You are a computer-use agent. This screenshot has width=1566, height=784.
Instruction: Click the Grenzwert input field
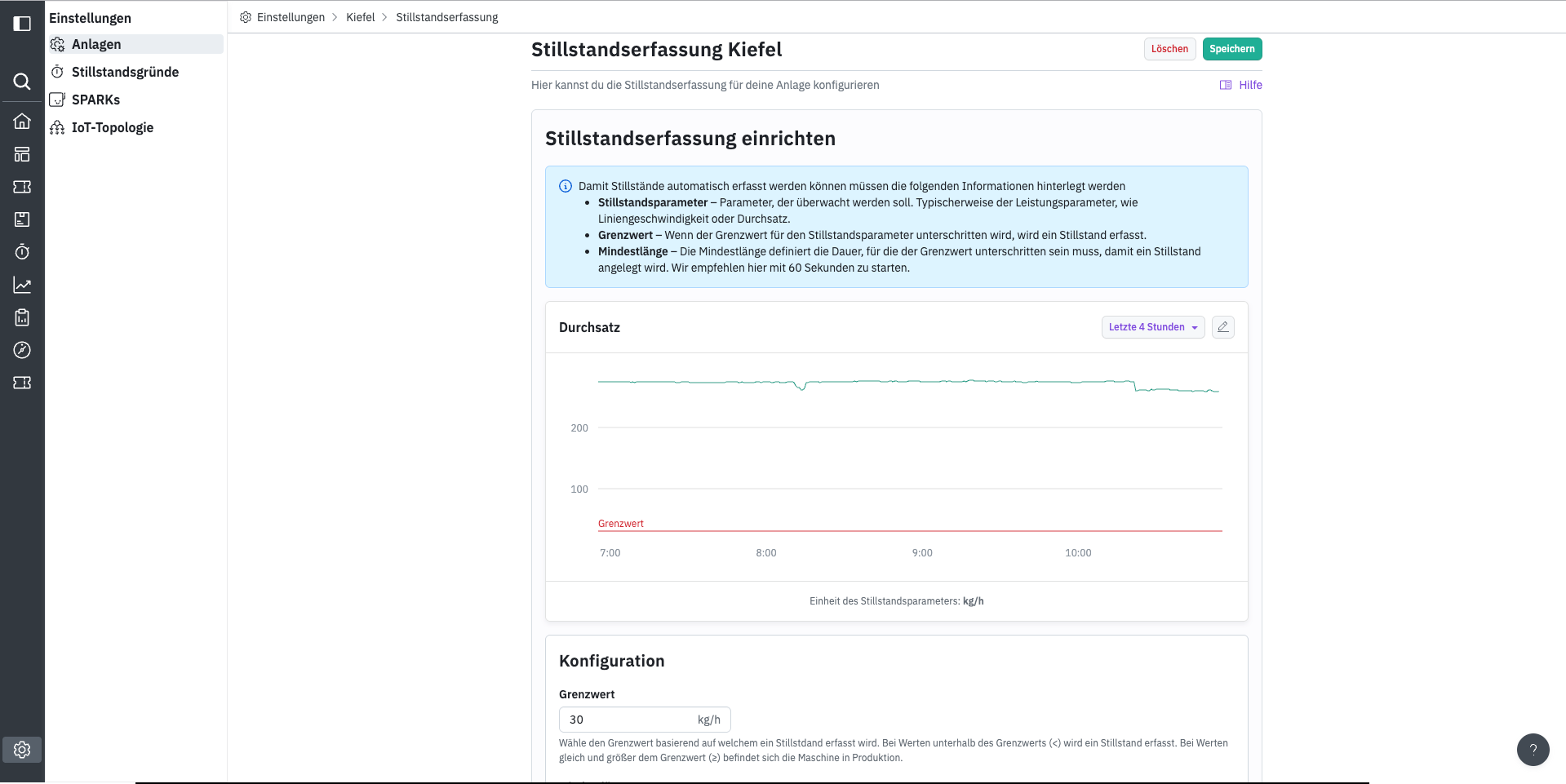click(627, 720)
